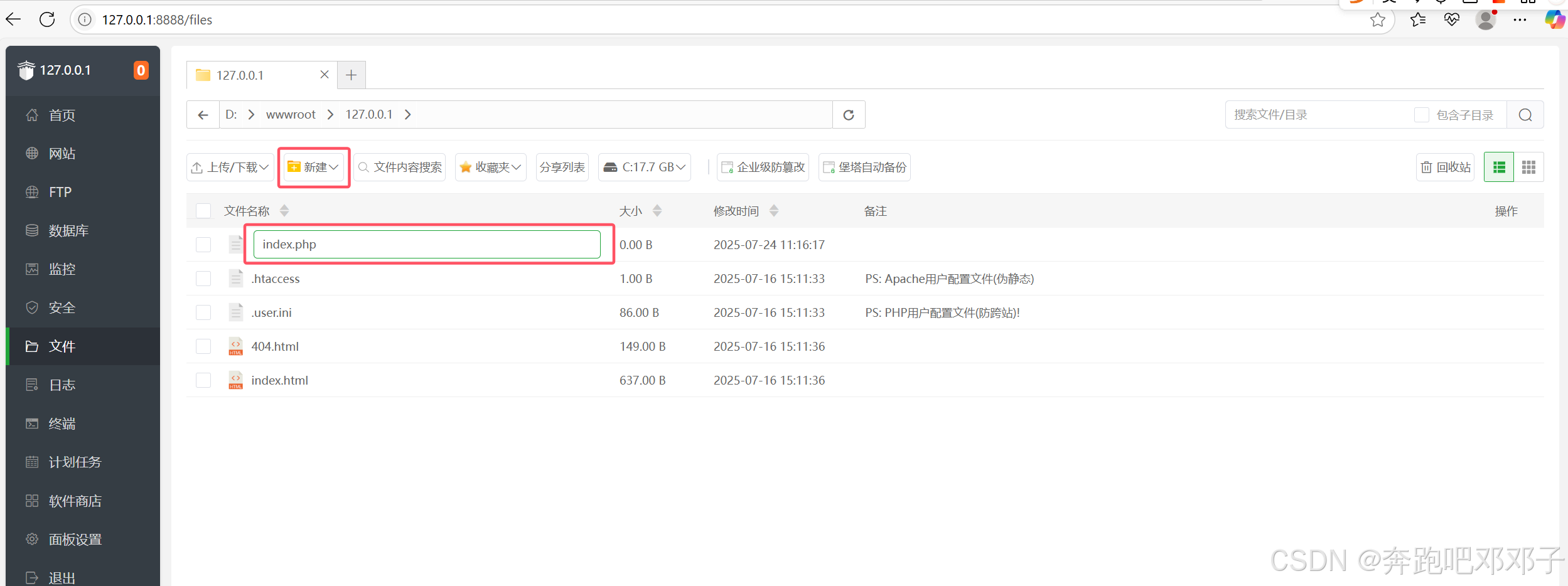The image size is (1568, 586).
Task: Bookmark this page with star icon
Action: [1377, 20]
